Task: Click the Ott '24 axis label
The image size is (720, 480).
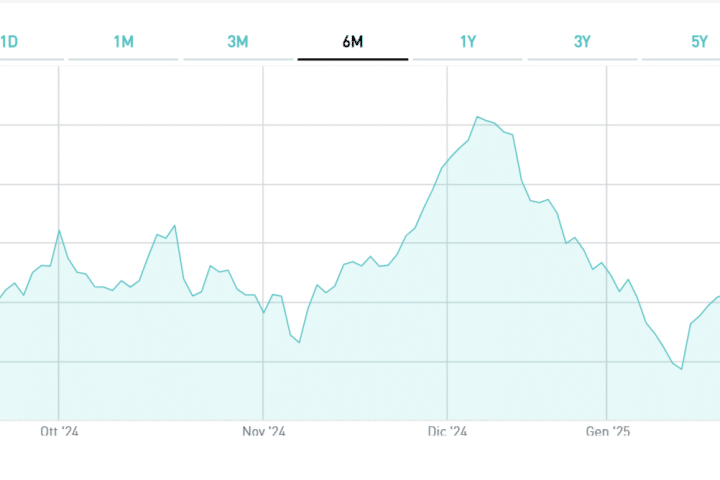Action: pos(59,432)
